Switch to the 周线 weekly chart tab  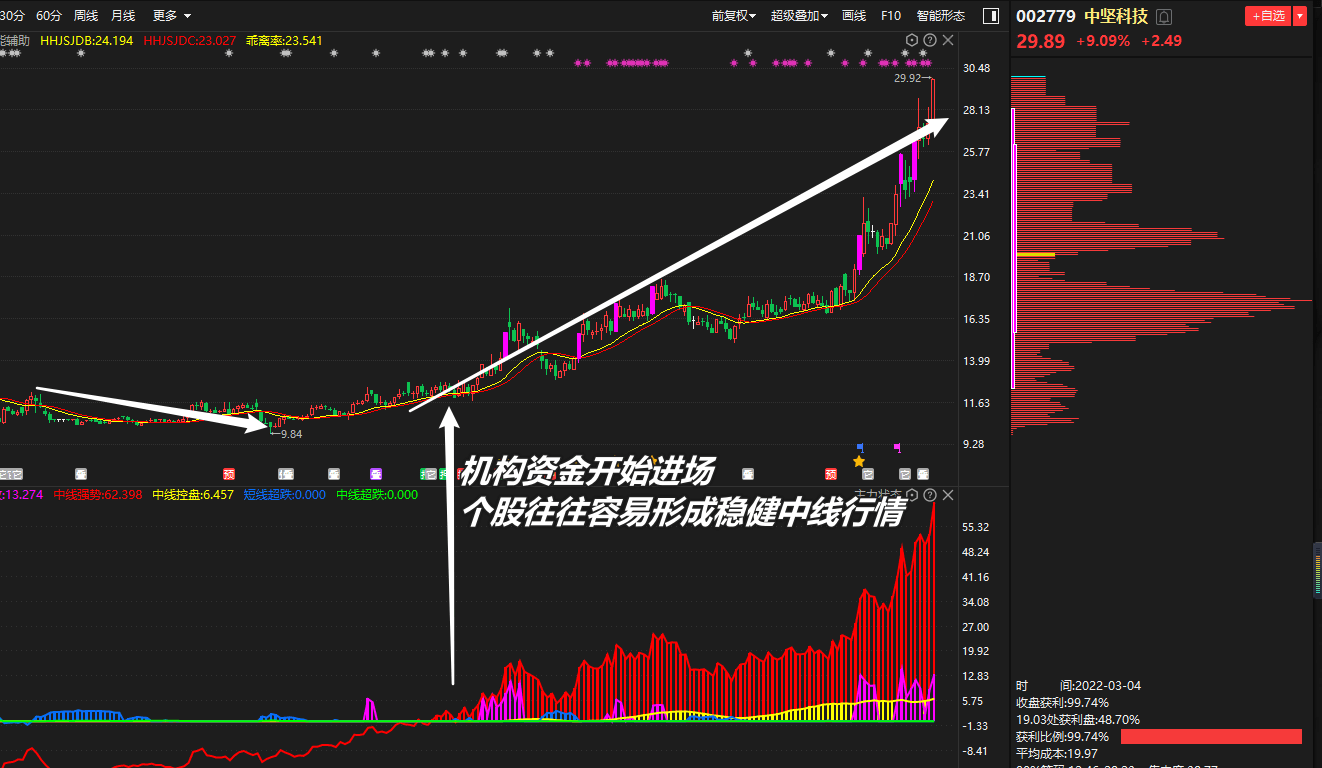pyautogui.click(x=86, y=15)
